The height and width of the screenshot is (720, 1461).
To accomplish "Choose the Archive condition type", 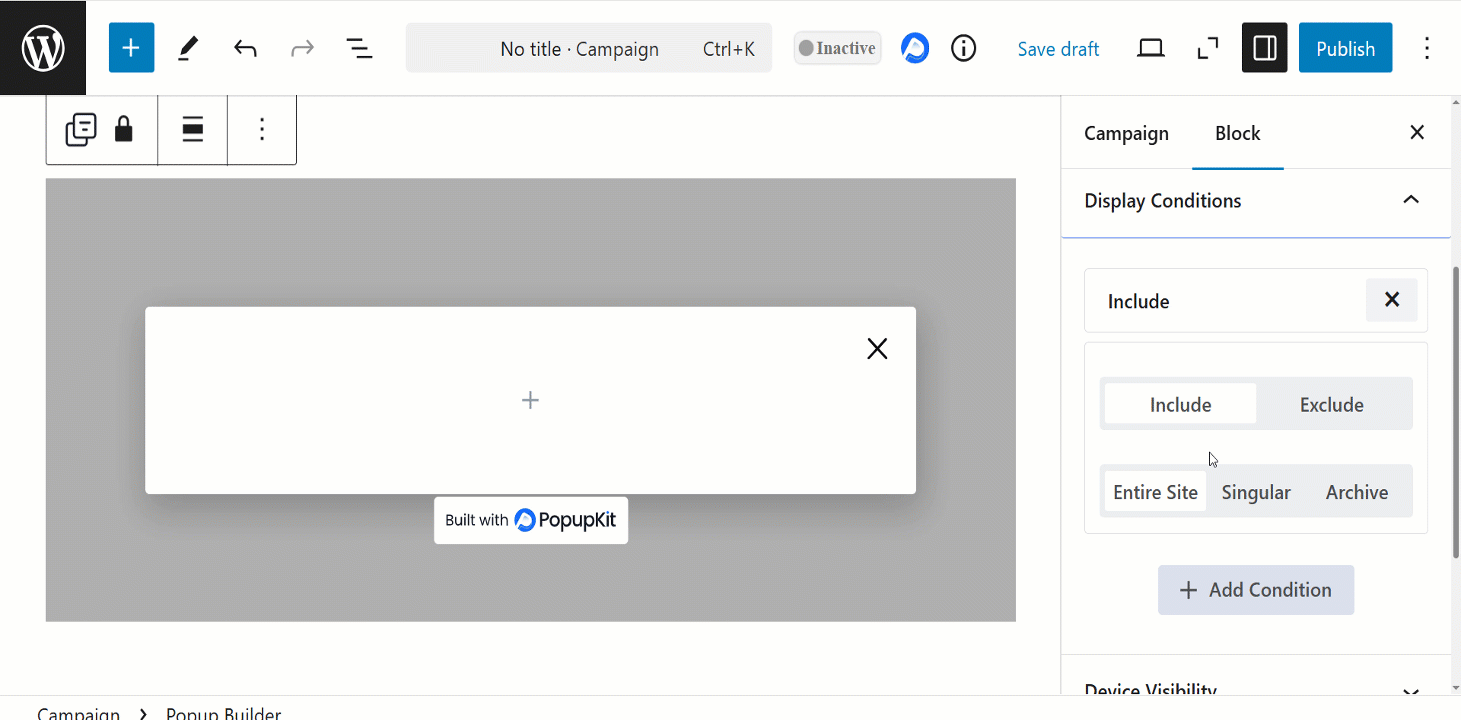I will [1356, 492].
